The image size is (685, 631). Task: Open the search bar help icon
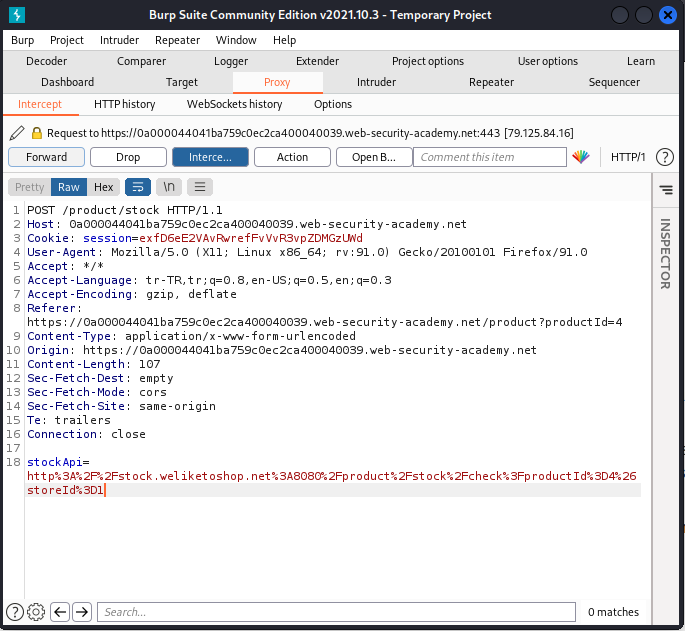(x=15, y=612)
